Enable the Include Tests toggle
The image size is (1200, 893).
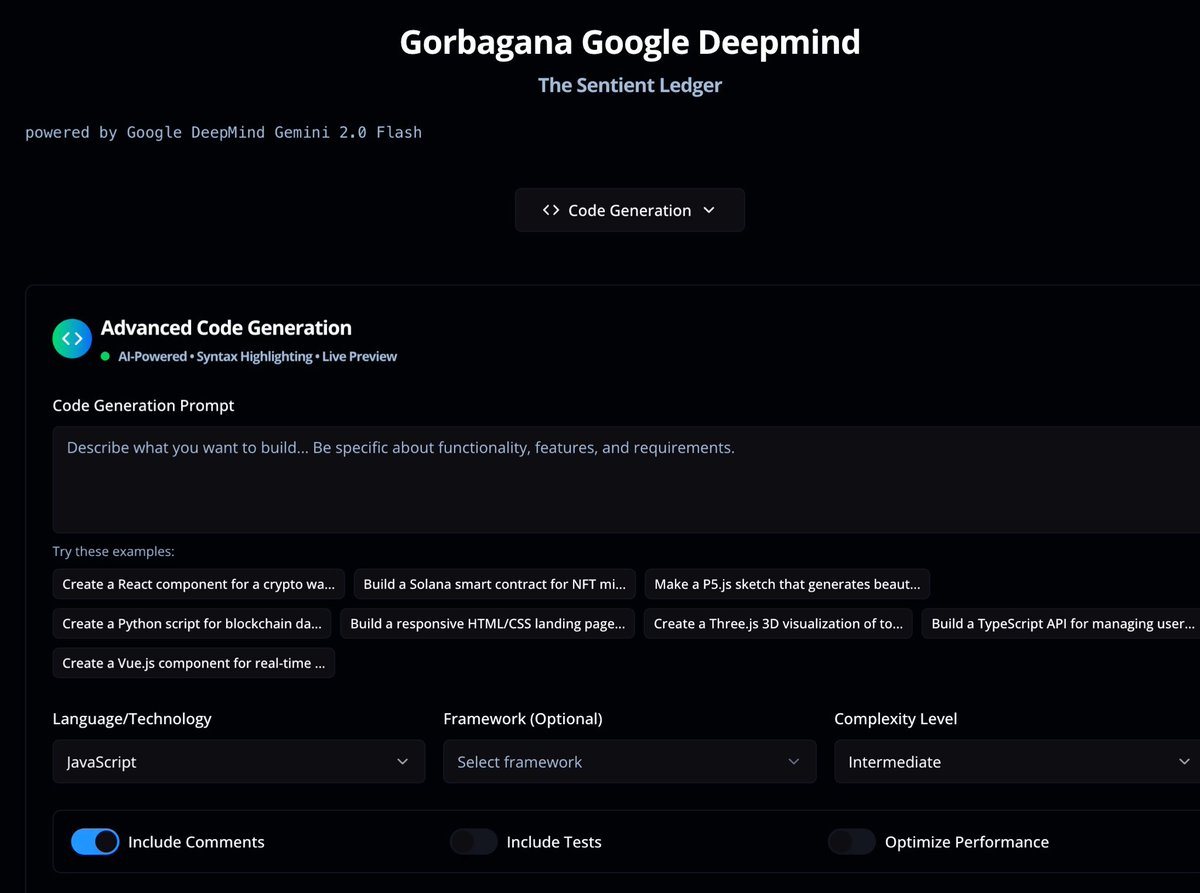click(474, 842)
